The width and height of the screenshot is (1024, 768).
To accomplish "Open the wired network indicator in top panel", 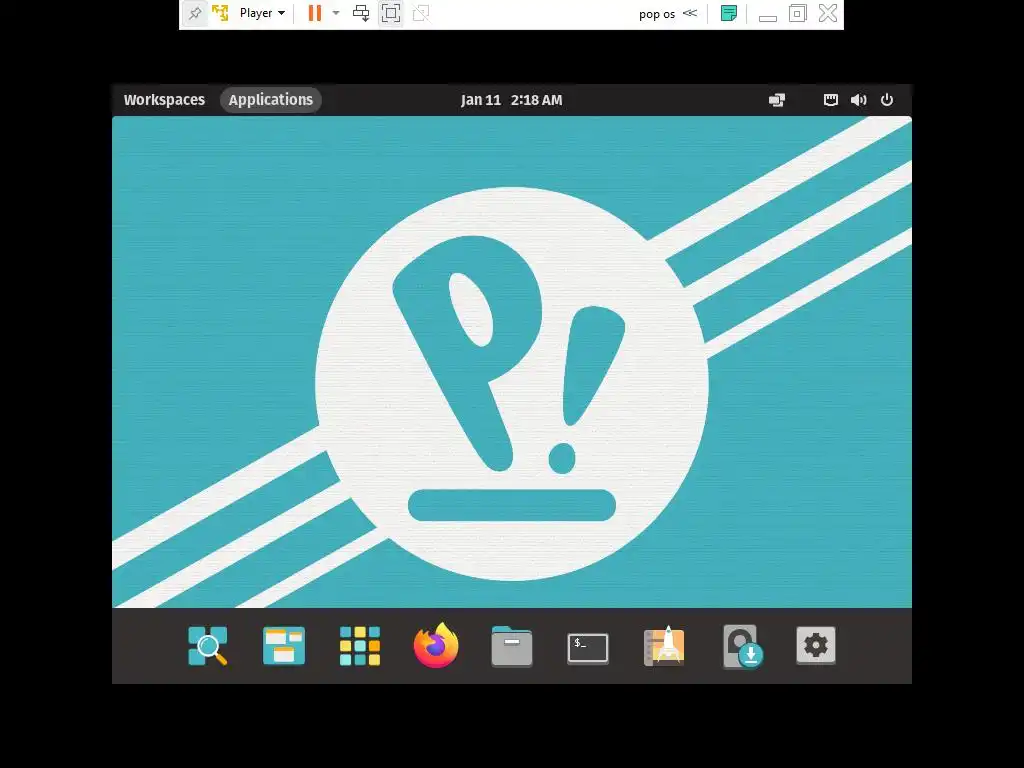I will (831, 100).
